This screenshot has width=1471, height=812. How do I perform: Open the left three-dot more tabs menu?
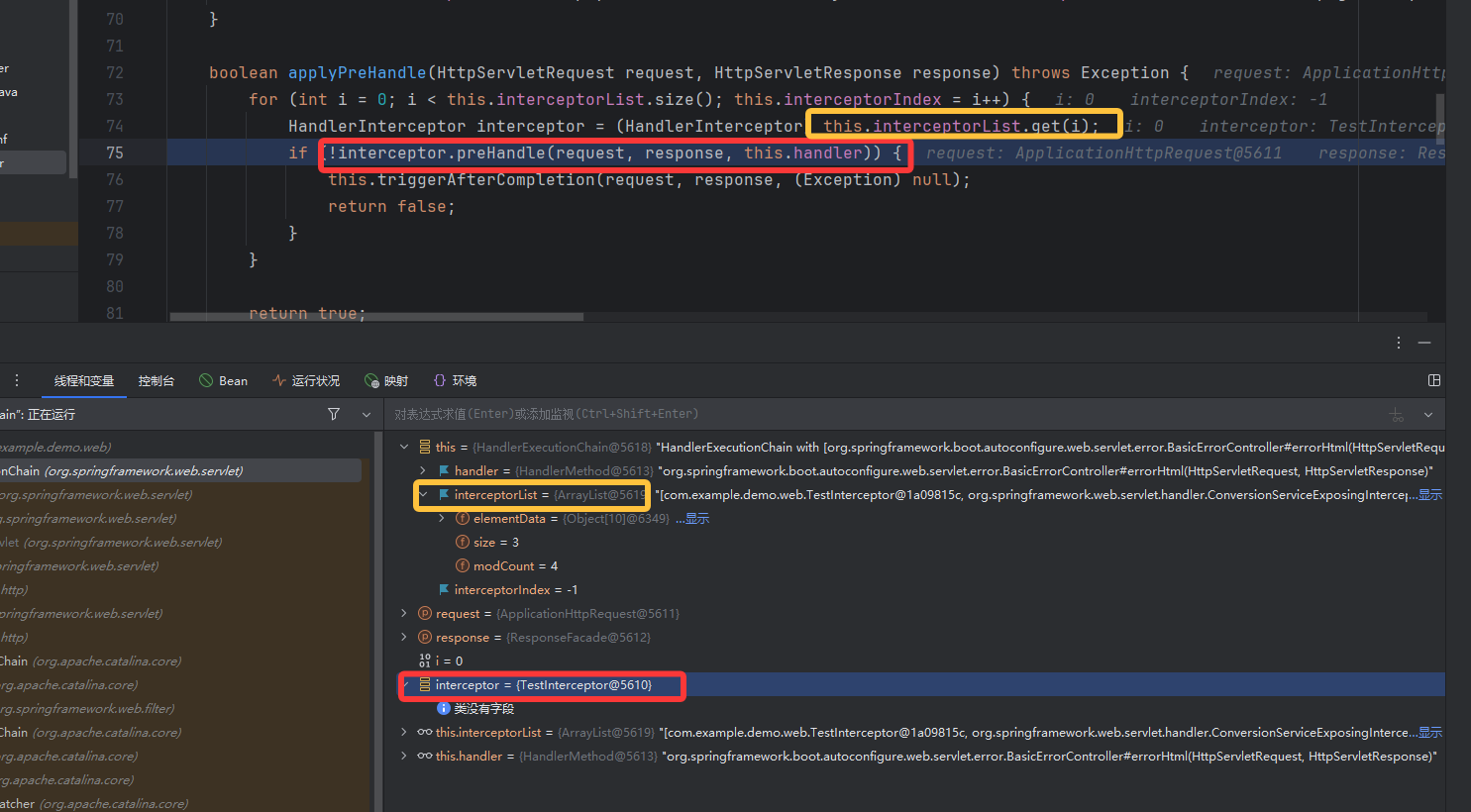click(17, 380)
